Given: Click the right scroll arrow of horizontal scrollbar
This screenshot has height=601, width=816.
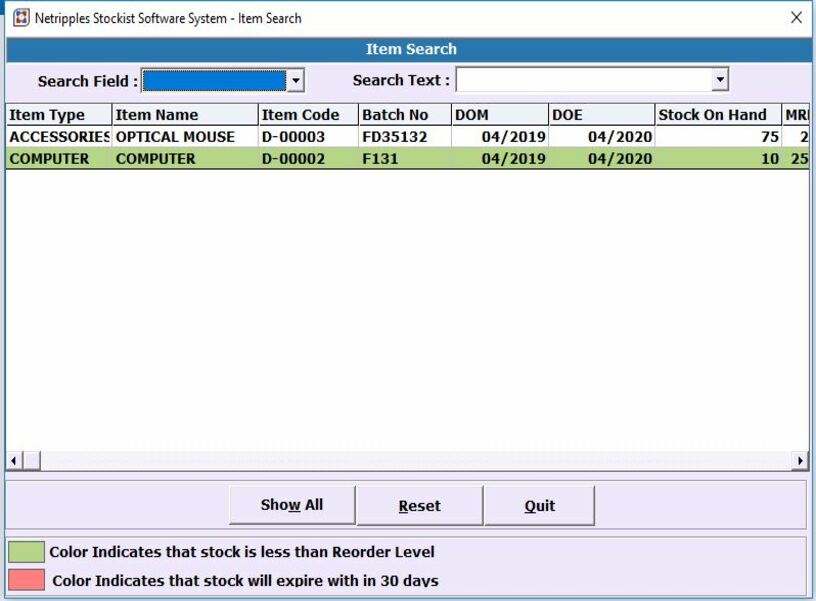Looking at the screenshot, I should click(x=799, y=461).
